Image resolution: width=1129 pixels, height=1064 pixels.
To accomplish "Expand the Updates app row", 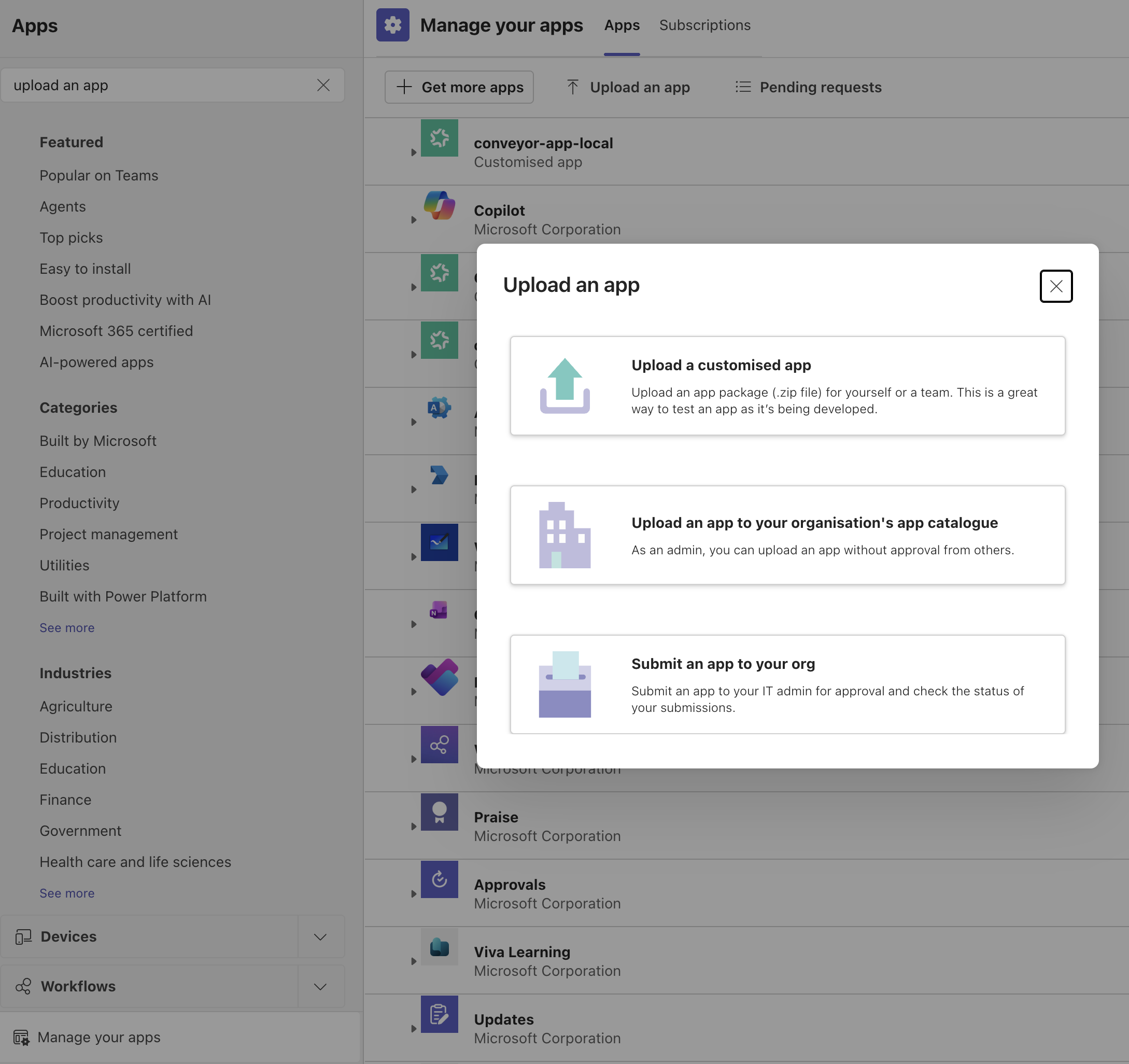I will [414, 1029].
